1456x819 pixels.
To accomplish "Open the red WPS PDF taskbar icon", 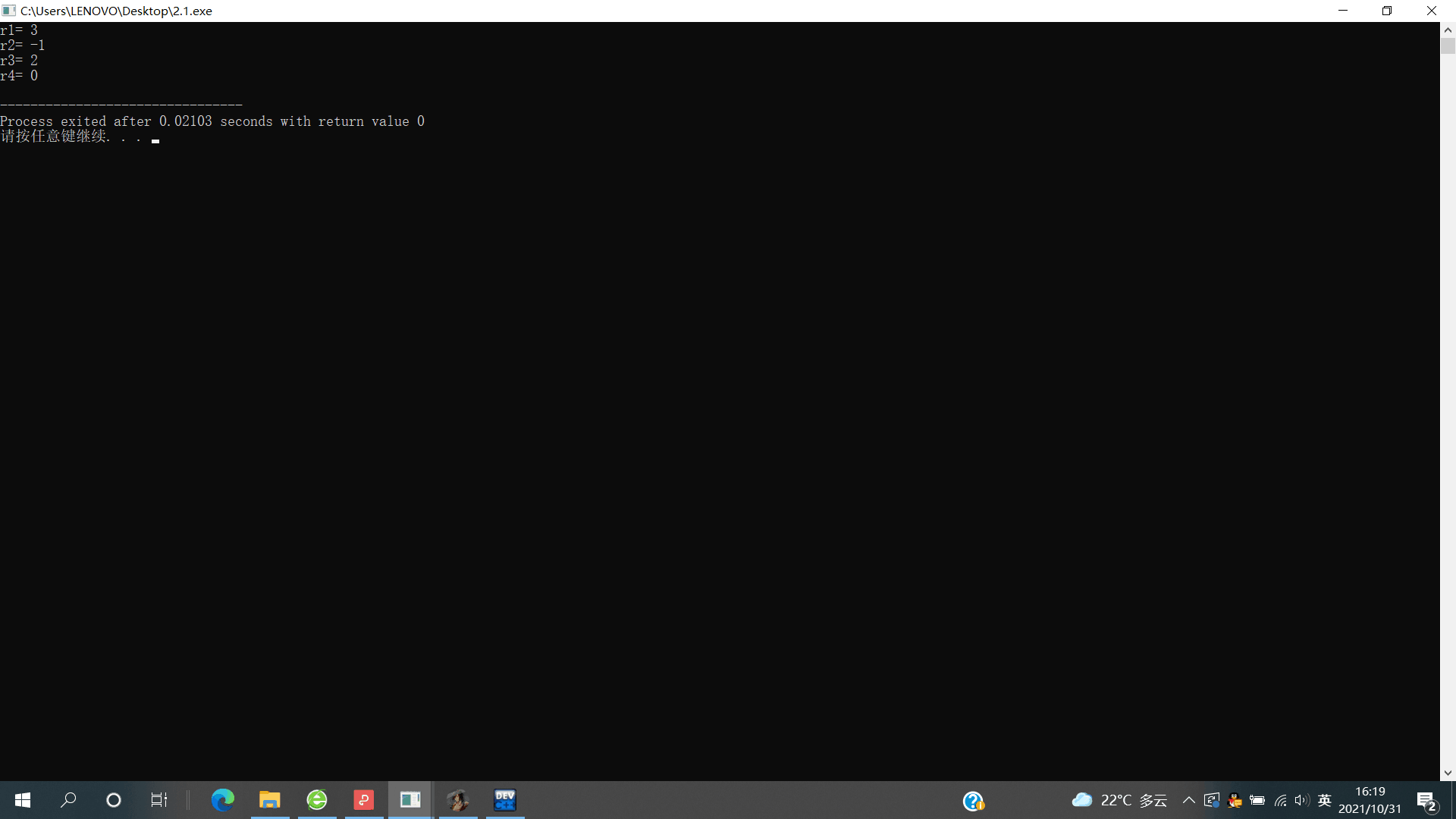I will tap(364, 800).
